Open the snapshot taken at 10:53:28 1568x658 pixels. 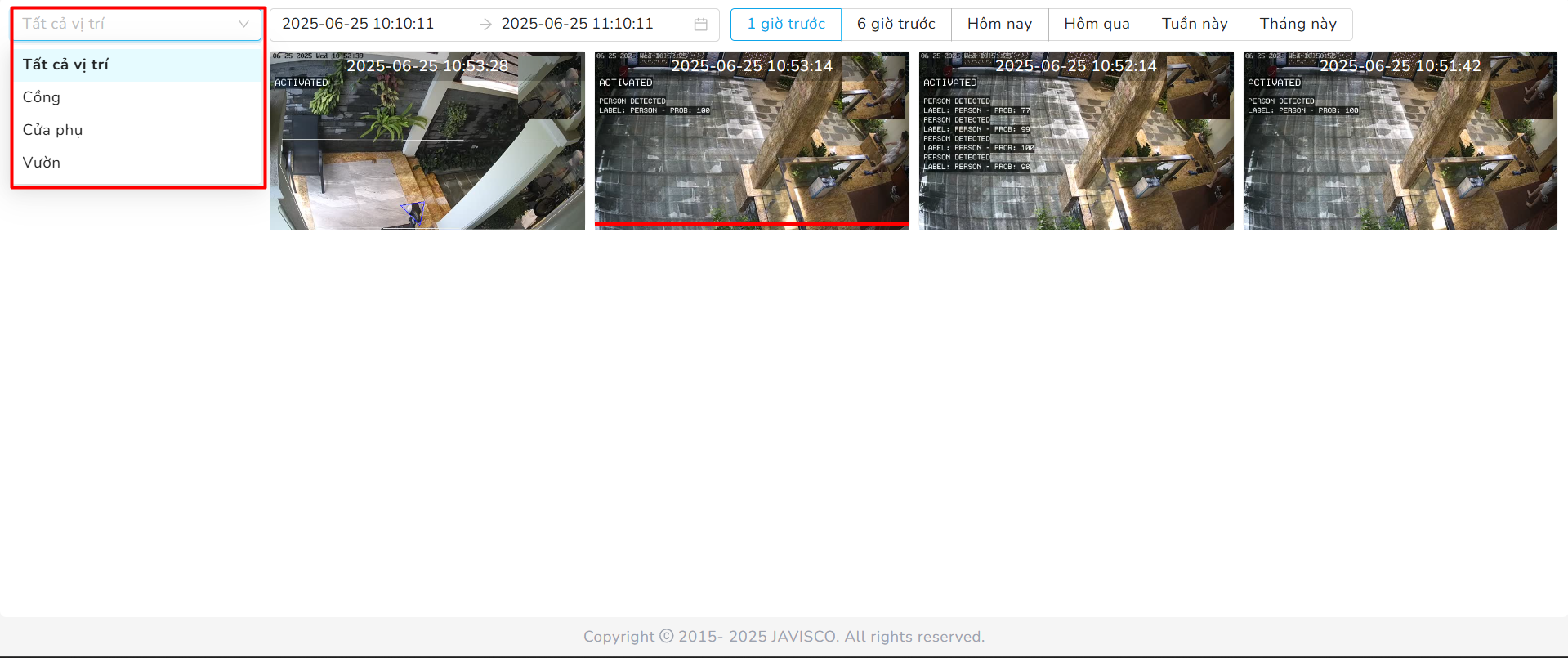coord(427,141)
